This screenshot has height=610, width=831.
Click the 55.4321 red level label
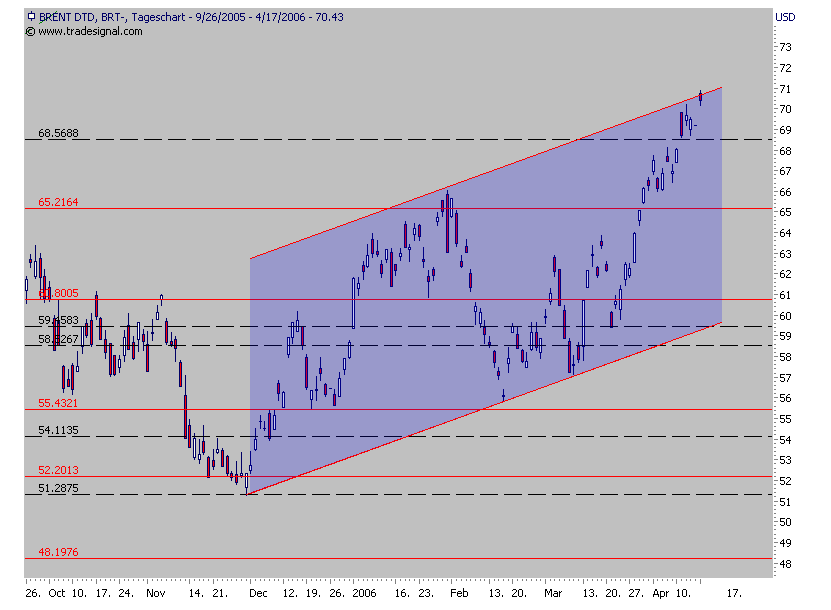click(57, 405)
